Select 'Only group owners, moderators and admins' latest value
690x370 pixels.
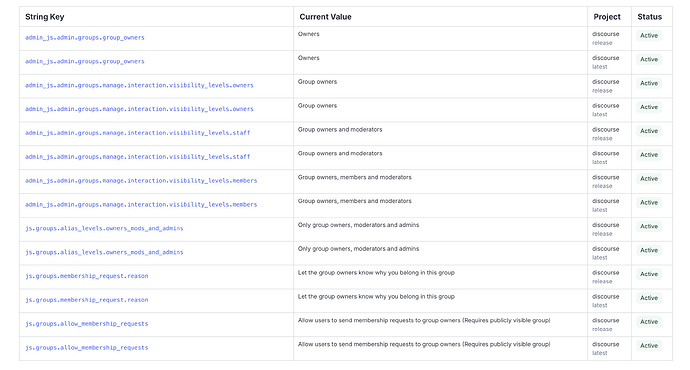click(x=358, y=248)
